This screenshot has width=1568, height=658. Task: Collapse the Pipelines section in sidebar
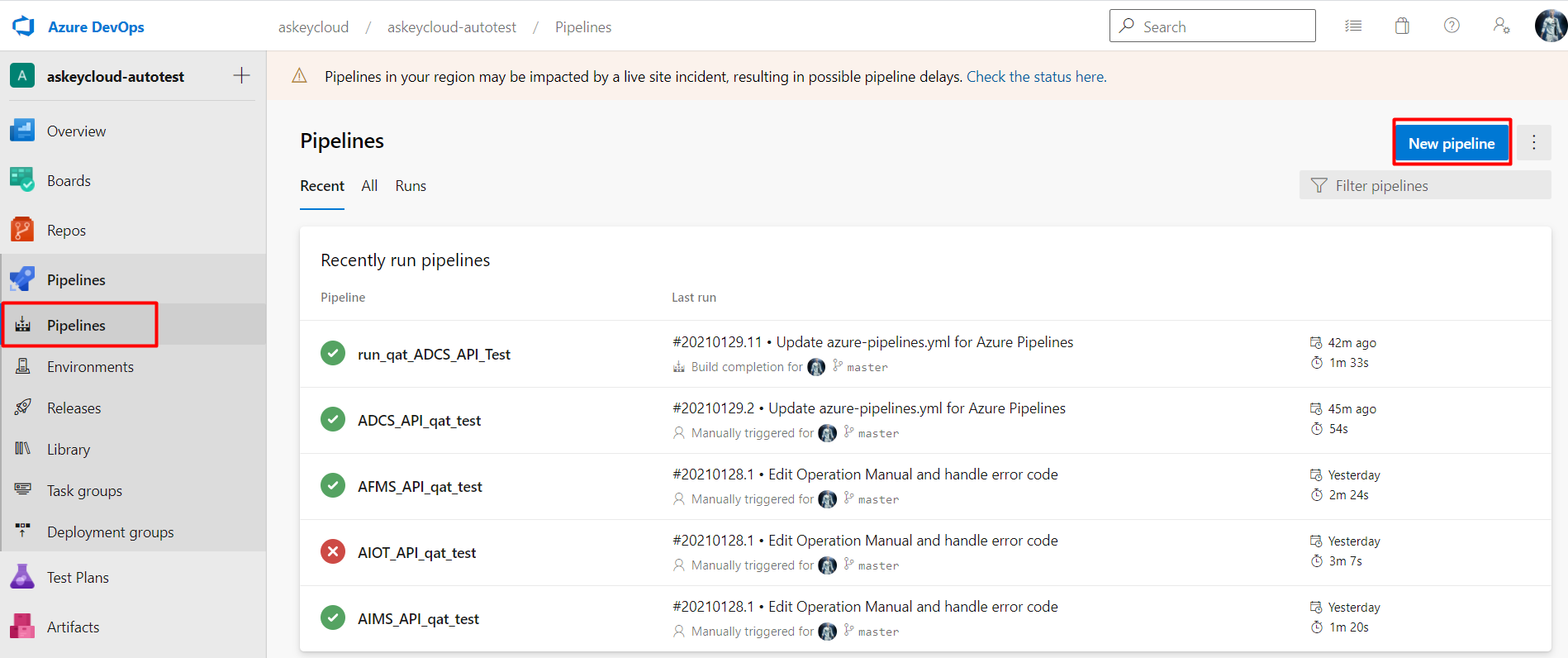pyautogui.click(x=76, y=280)
